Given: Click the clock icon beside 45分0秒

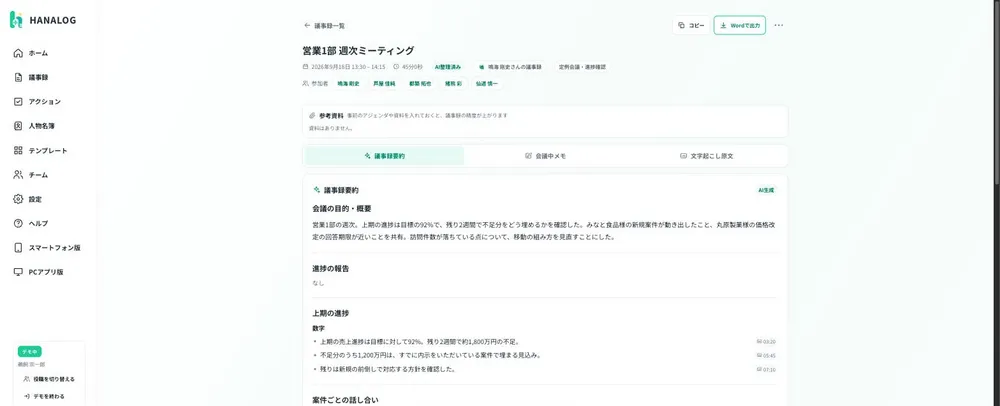Looking at the screenshot, I should click(396, 66).
